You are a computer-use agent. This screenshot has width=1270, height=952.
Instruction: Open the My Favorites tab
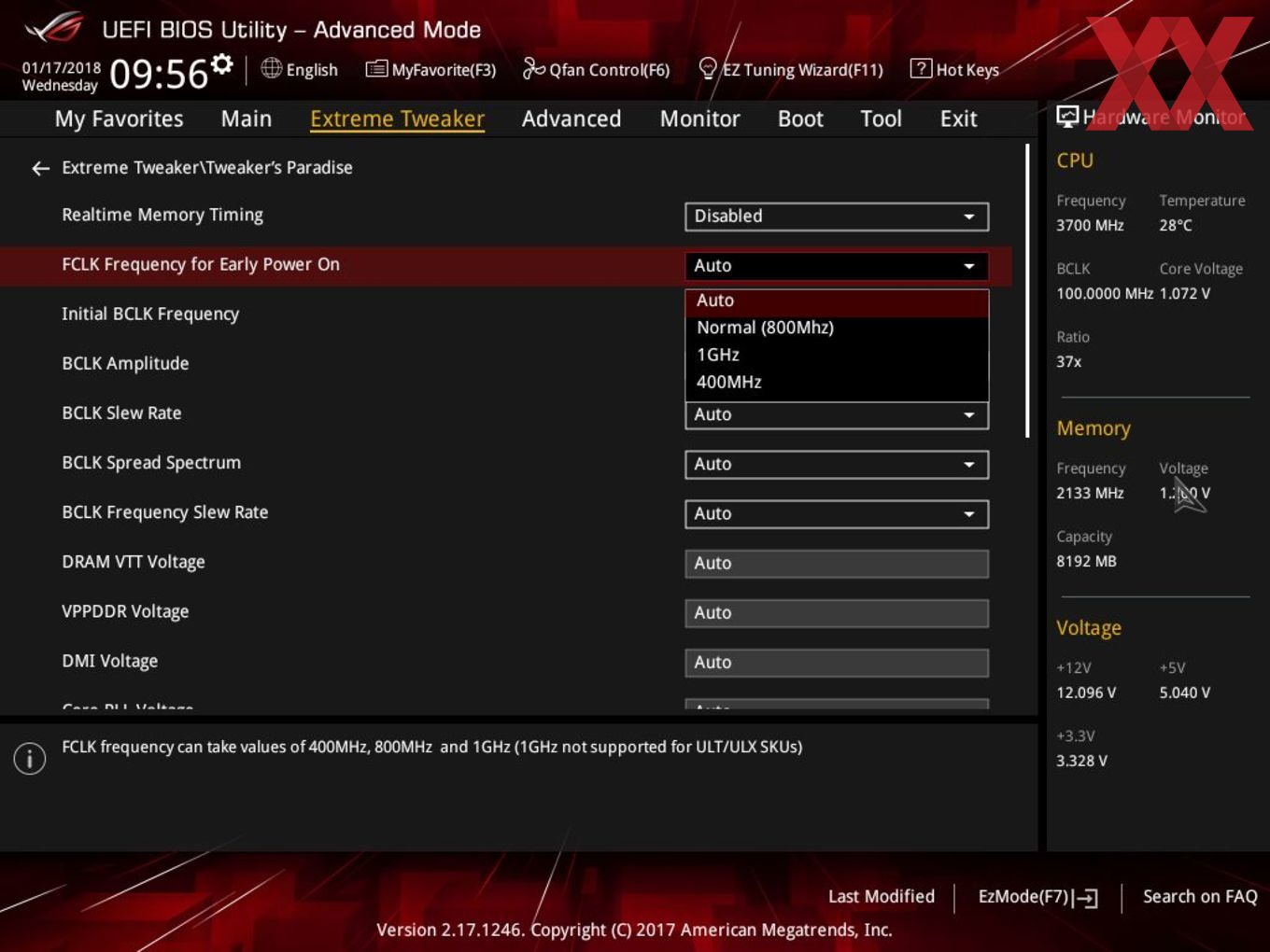[119, 119]
